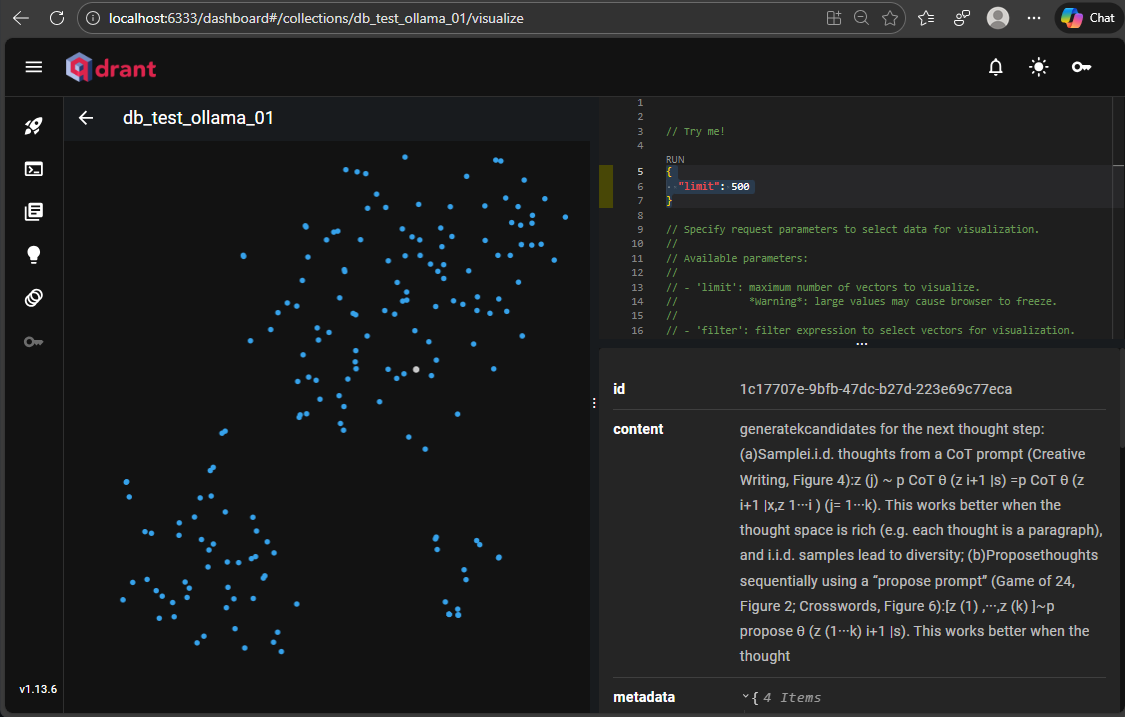Open the API key icon in header
1125x717 pixels.
pyautogui.click(x=1081, y=67)
